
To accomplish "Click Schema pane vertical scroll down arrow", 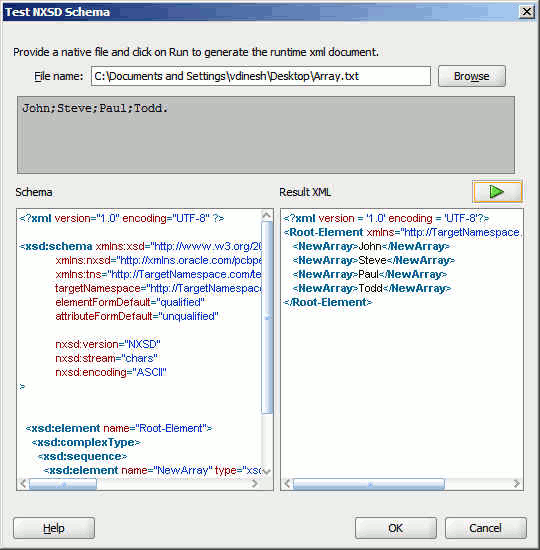I will pyautogui.click(x=267, y=472).
